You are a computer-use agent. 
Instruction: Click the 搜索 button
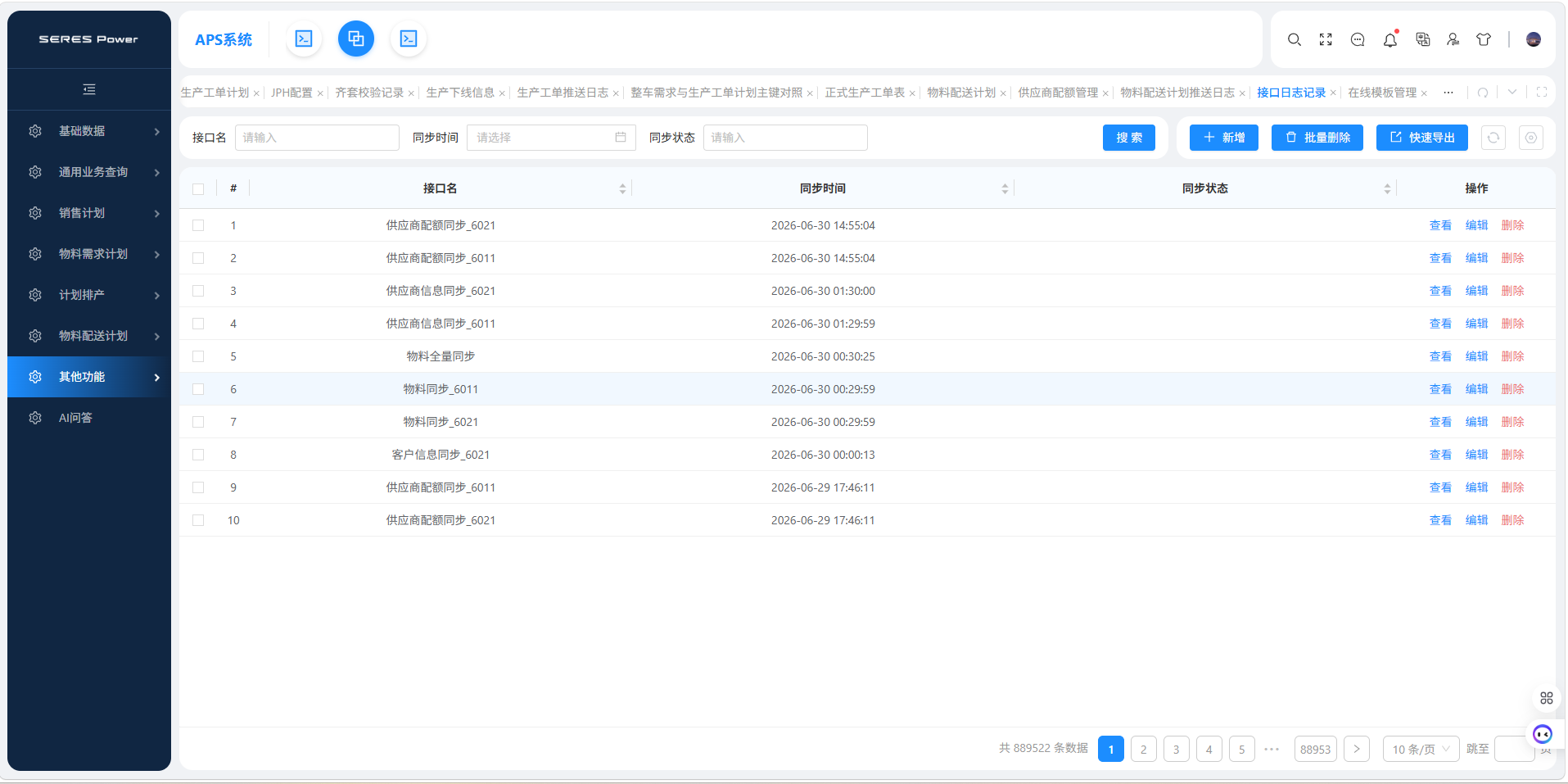pos(1129,138)
